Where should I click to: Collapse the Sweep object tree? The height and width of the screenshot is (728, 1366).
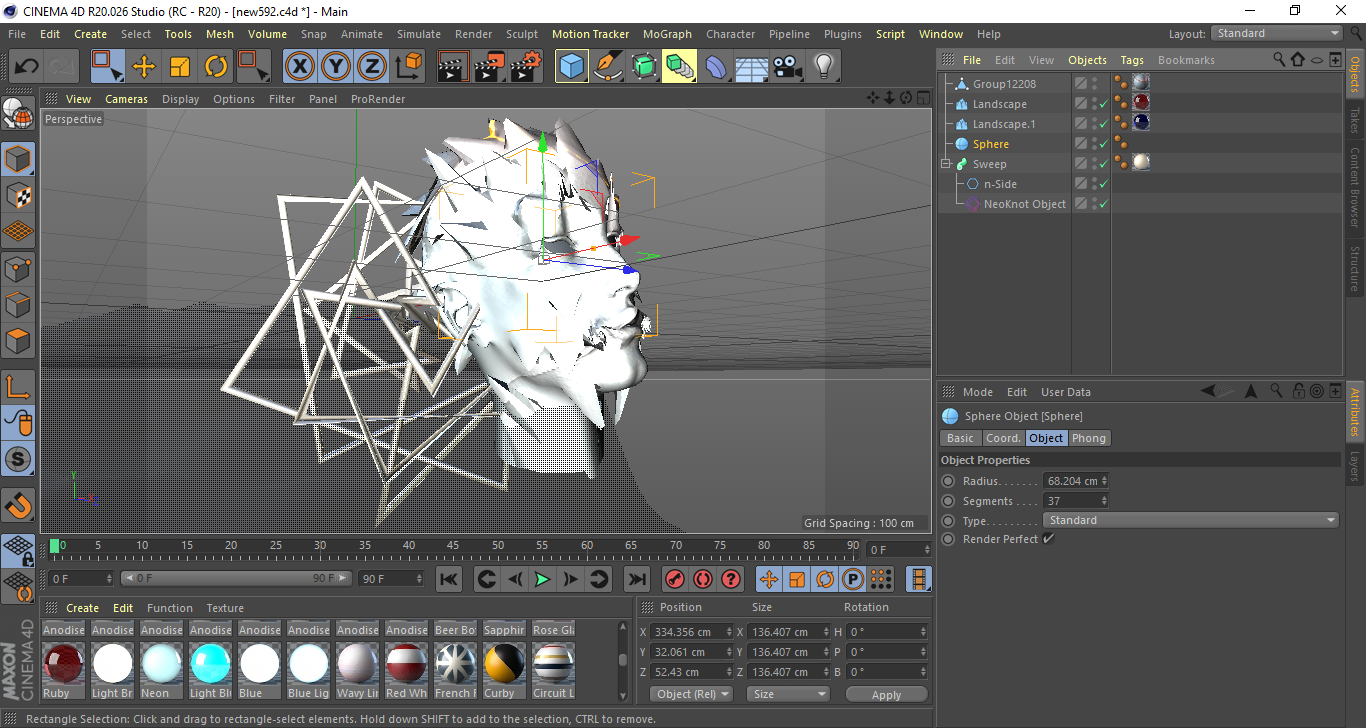(x=945, y=164)
